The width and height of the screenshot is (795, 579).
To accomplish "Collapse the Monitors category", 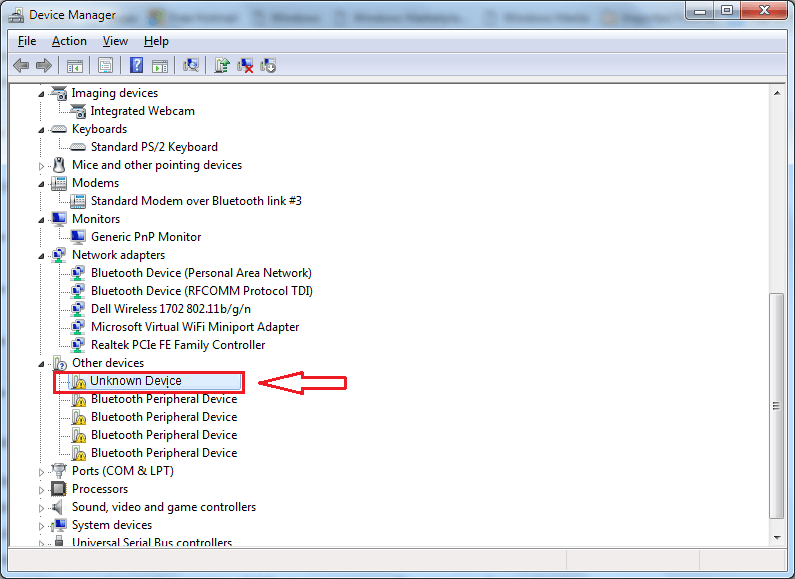I will pyautogui.click(x=42, y=220).
